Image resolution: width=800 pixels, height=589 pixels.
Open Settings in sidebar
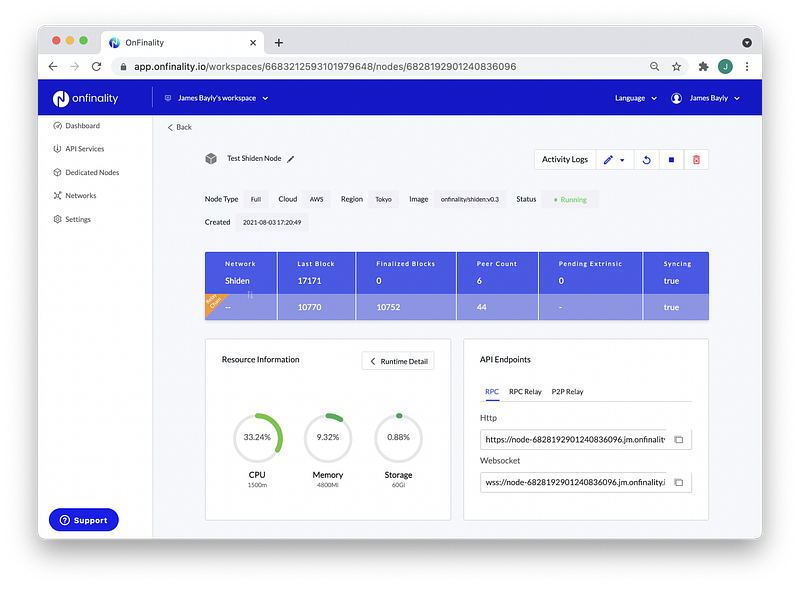[x=72, y=219]
